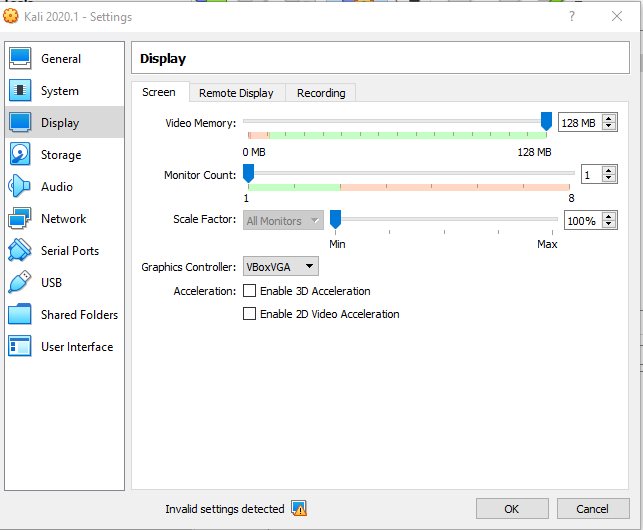Click the Monitor Count value field

[592, 175]
